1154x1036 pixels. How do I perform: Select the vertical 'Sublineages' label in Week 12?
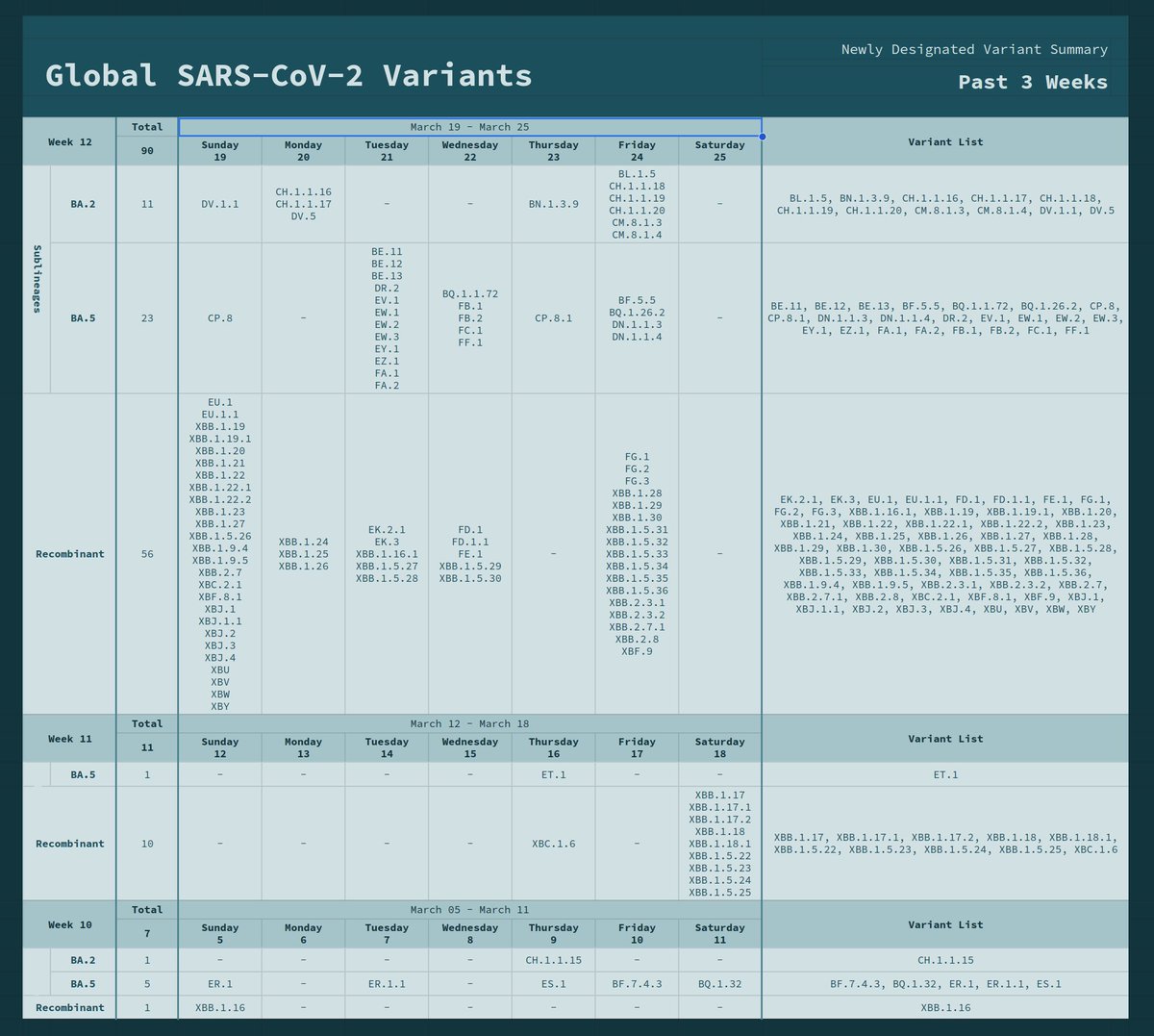point(37,279)
